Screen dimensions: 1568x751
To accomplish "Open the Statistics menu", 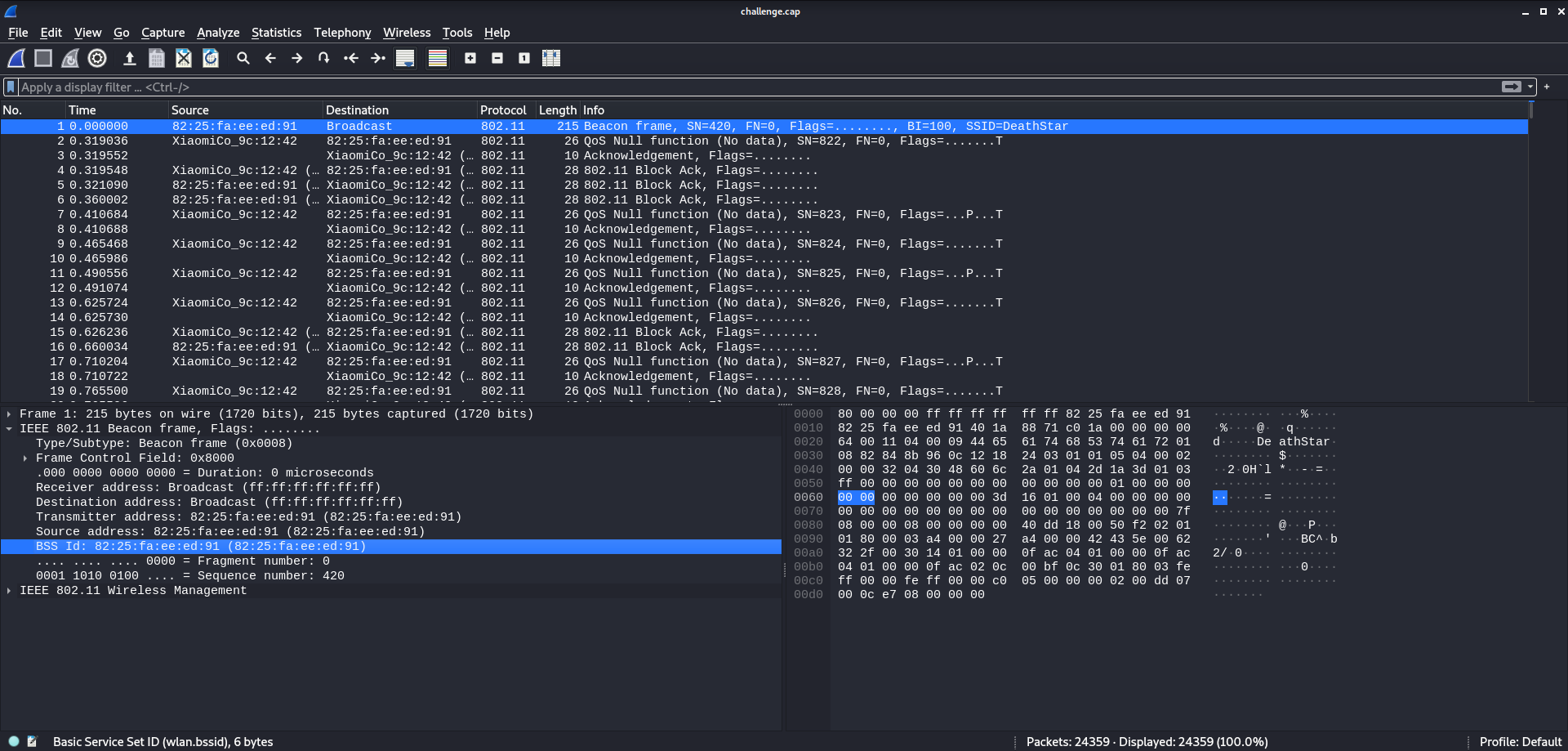I will (276, 33).
